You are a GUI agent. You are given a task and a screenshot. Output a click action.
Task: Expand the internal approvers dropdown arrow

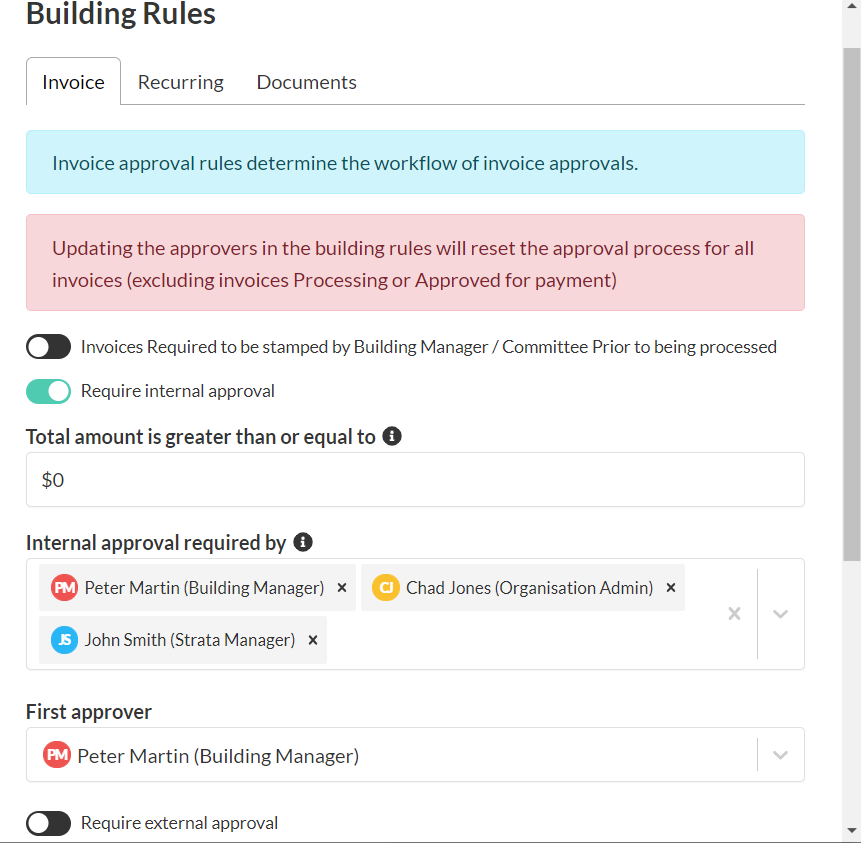coord(781,614)
